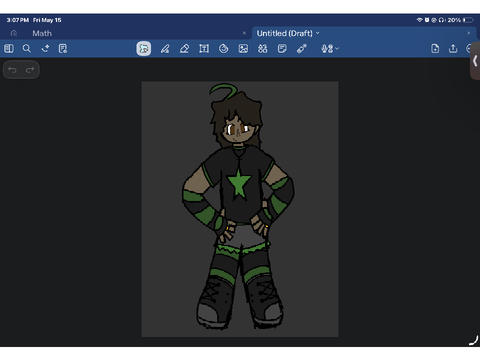Screen dimensions: 480x360
Task: Open the AI sparkle tool
Action: (45, 49)
